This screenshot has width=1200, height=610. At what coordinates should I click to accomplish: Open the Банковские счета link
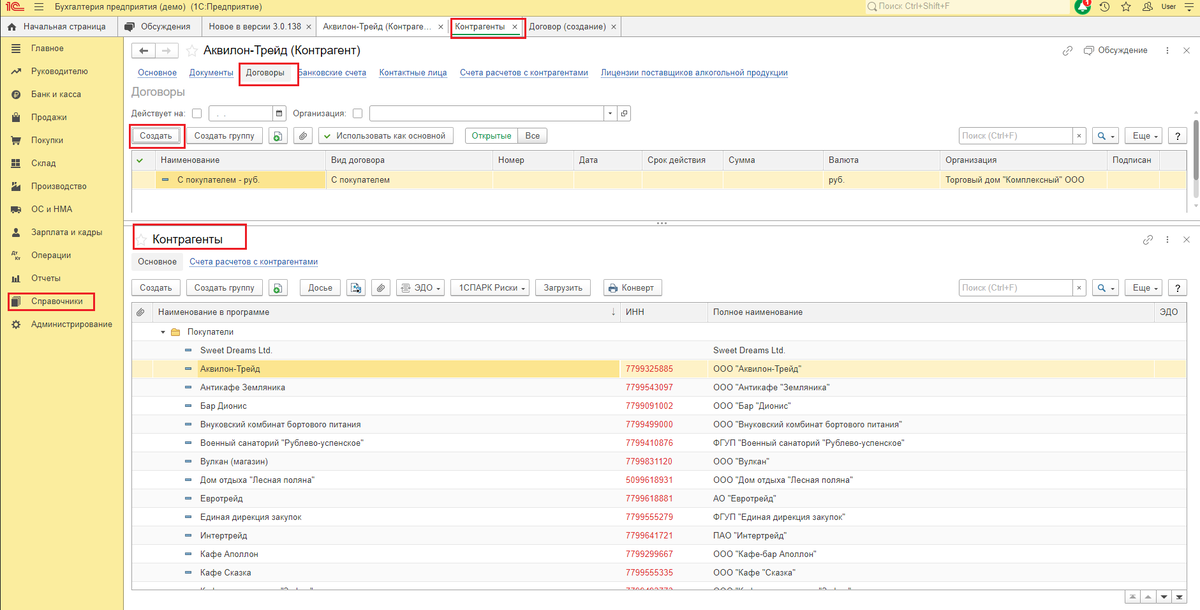click(x=331, y=73)
